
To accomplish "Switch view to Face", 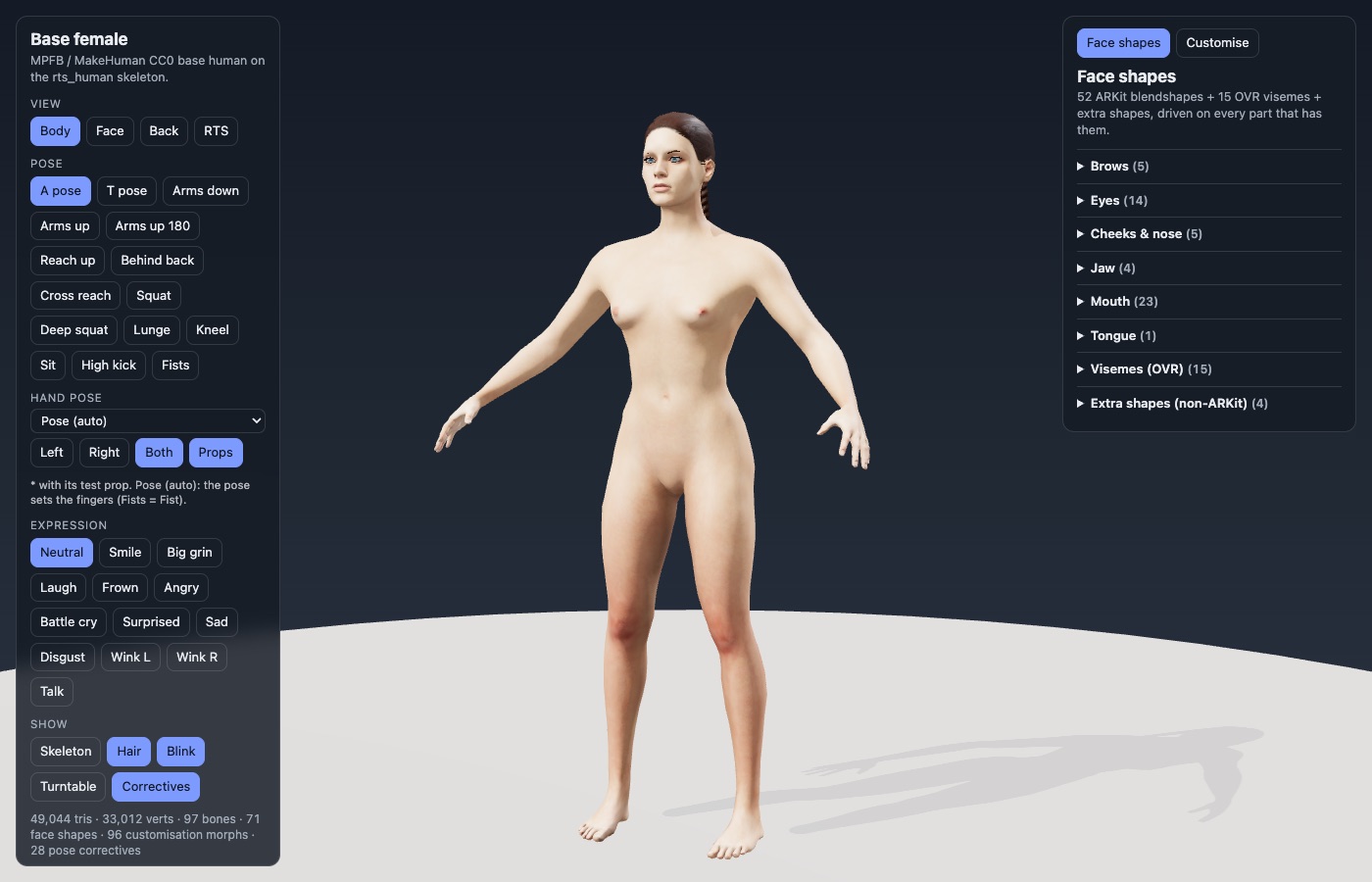I will point(110,131).
